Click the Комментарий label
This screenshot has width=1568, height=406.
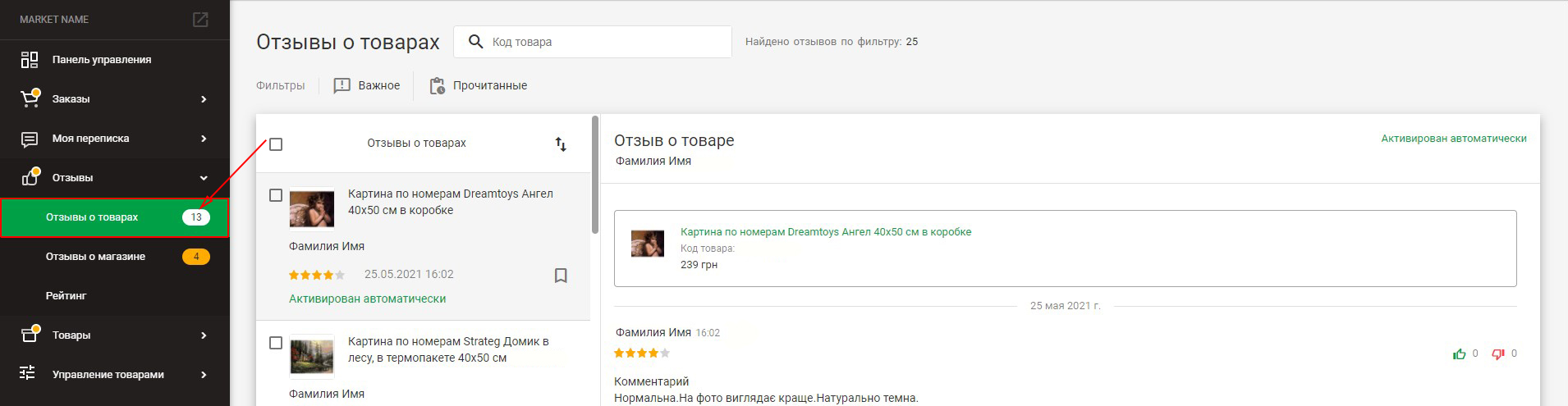652,381
